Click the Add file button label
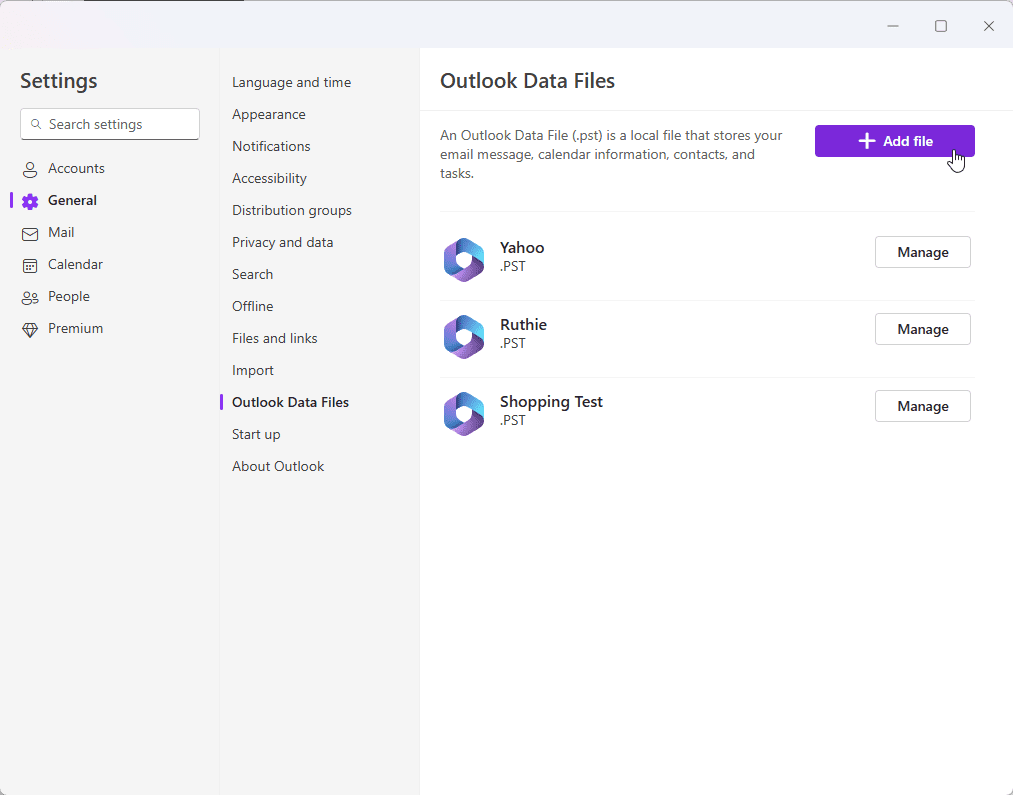Screen dimensions: 1013x795 [908, 141]
